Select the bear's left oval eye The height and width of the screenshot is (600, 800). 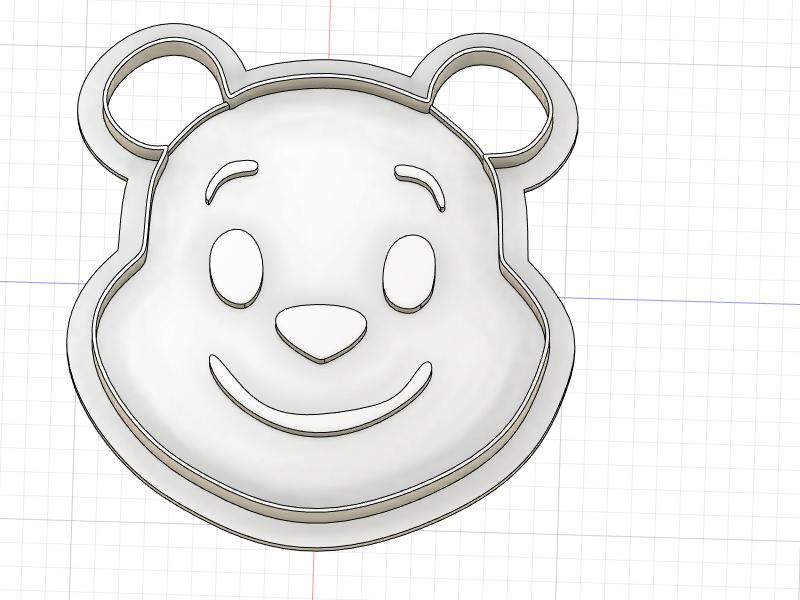(236, 268)
